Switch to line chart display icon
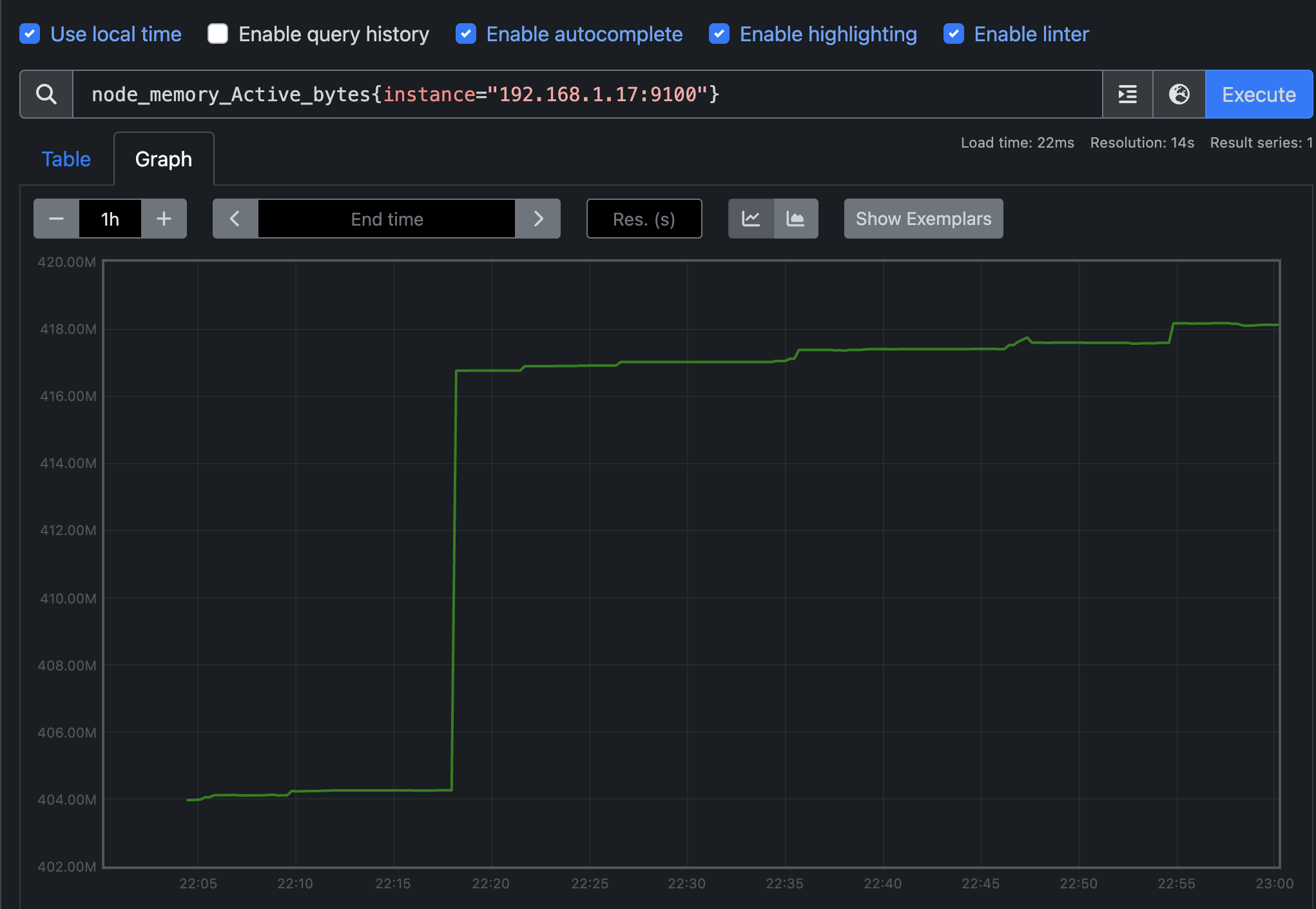This screenshot has width=1316, height=909. [x=751, y=219]
